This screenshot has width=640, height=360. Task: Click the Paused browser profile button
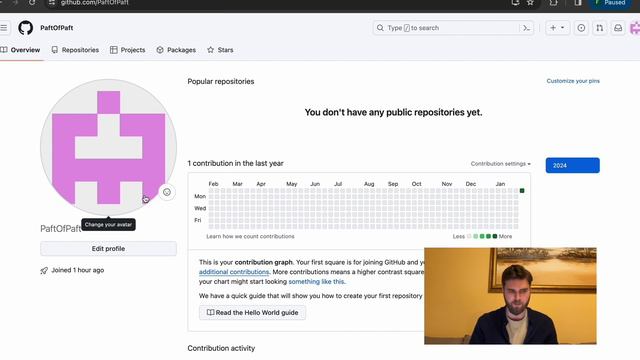[611, 3]
